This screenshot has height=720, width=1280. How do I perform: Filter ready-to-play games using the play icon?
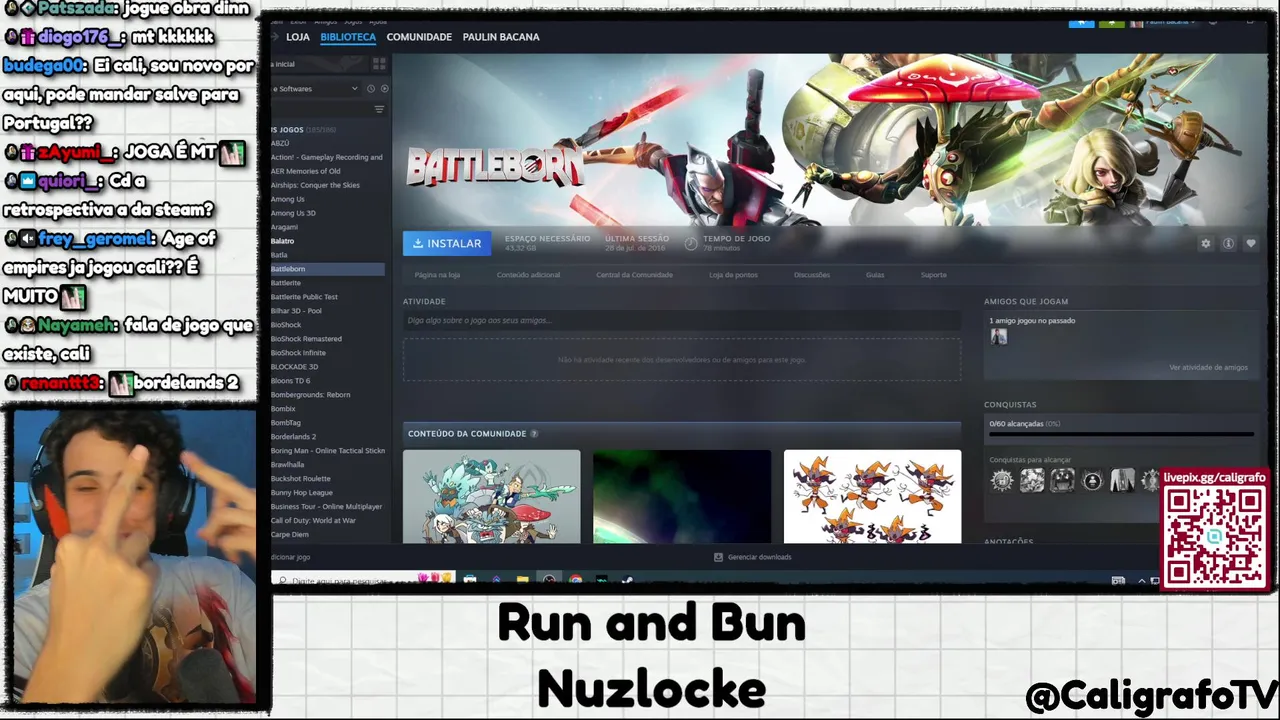coord(384,89)
